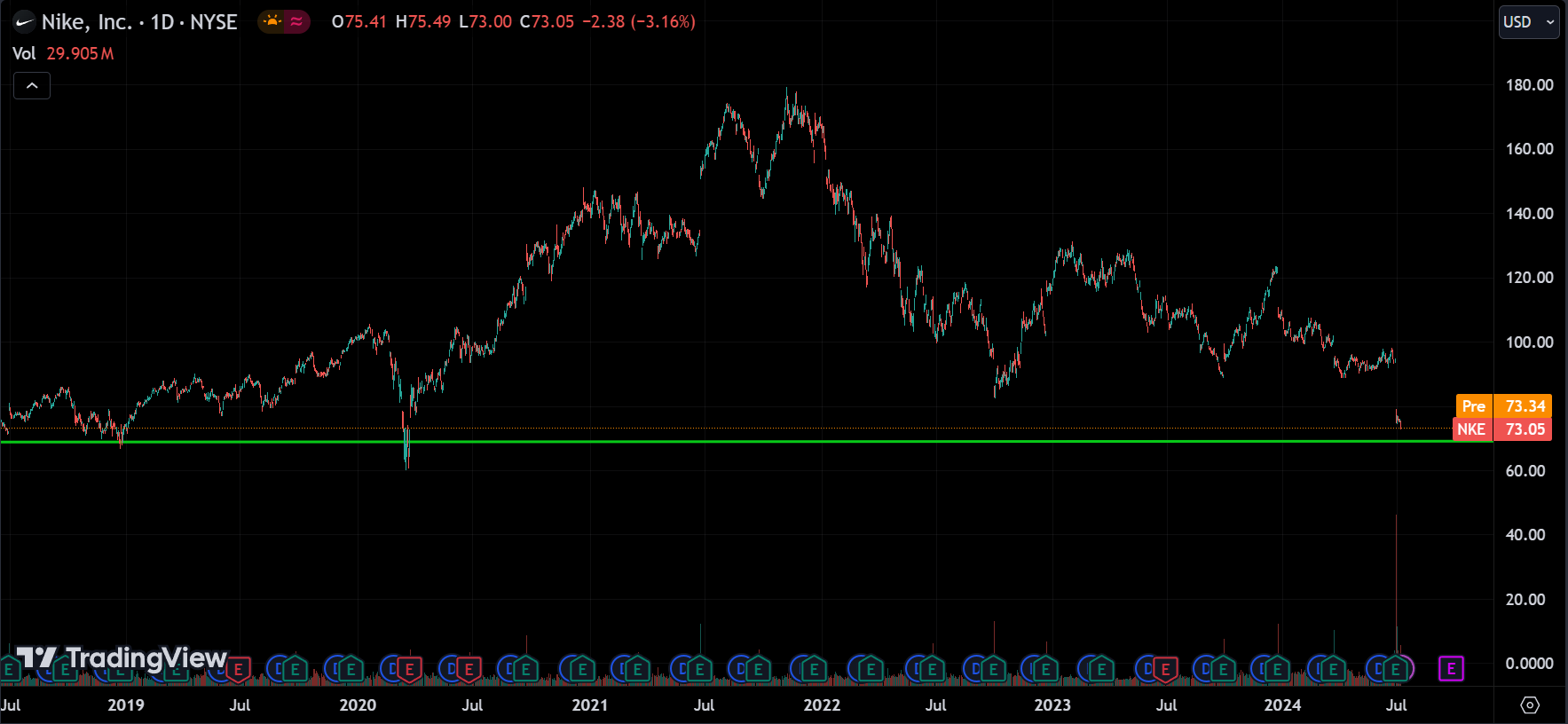Image resolution: width=1568 pixels, height=724 pixels.
Task: Click the 40.00 price axis label
Action: [x=1525, y=535]
